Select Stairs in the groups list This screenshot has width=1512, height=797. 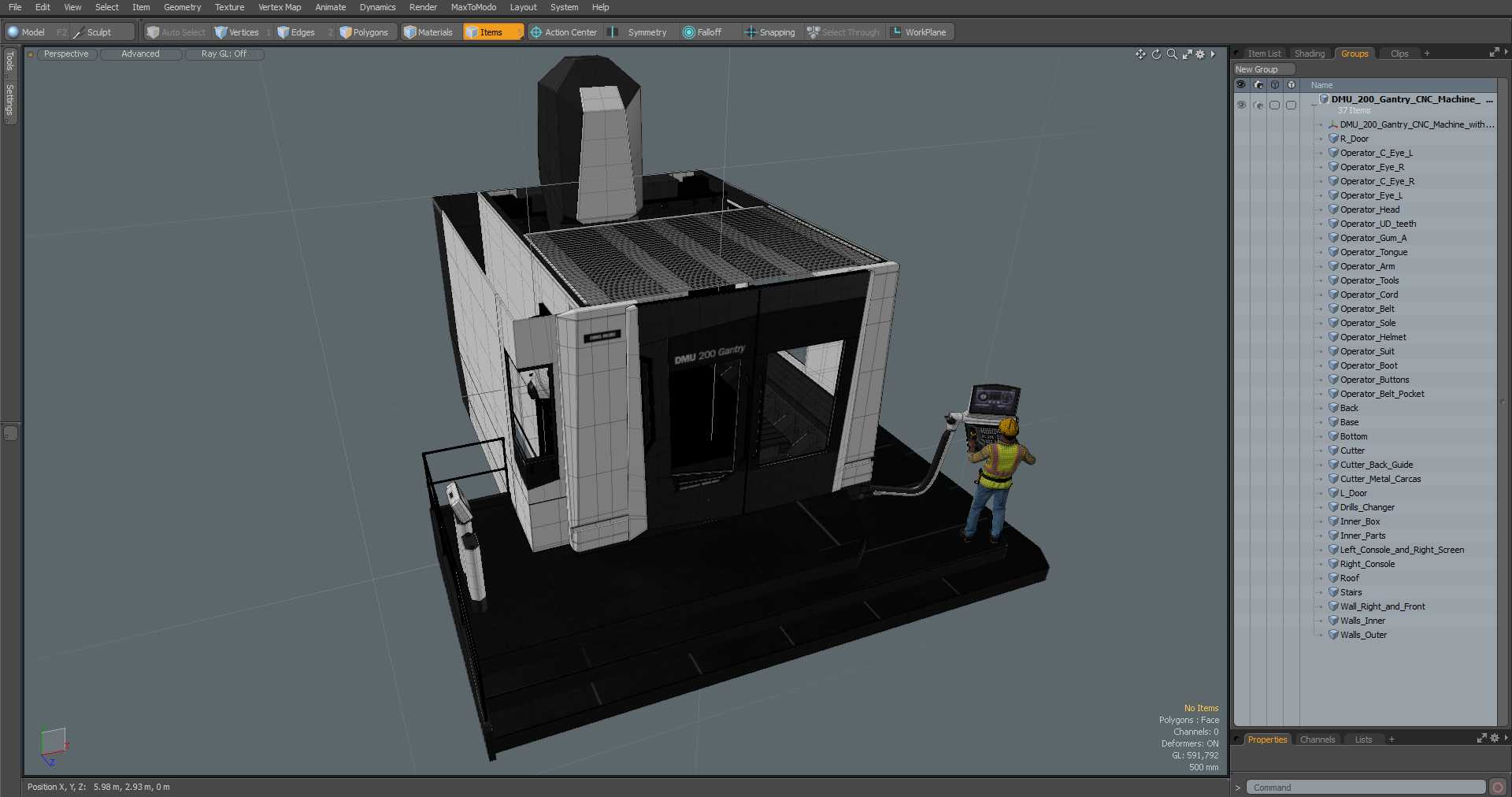click(1351, 592)
